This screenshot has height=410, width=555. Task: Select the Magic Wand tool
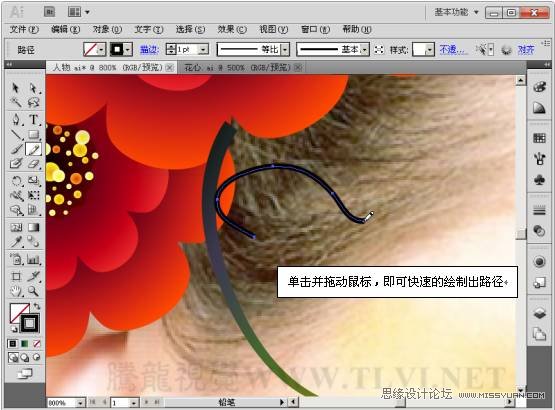pos(16,103)
